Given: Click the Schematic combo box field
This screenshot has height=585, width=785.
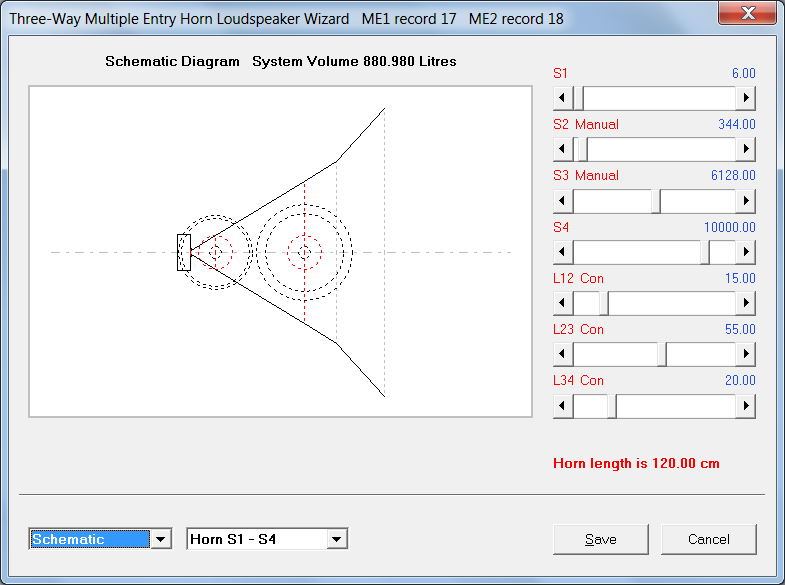Looking at the screenshot, I should pos(90,539).
